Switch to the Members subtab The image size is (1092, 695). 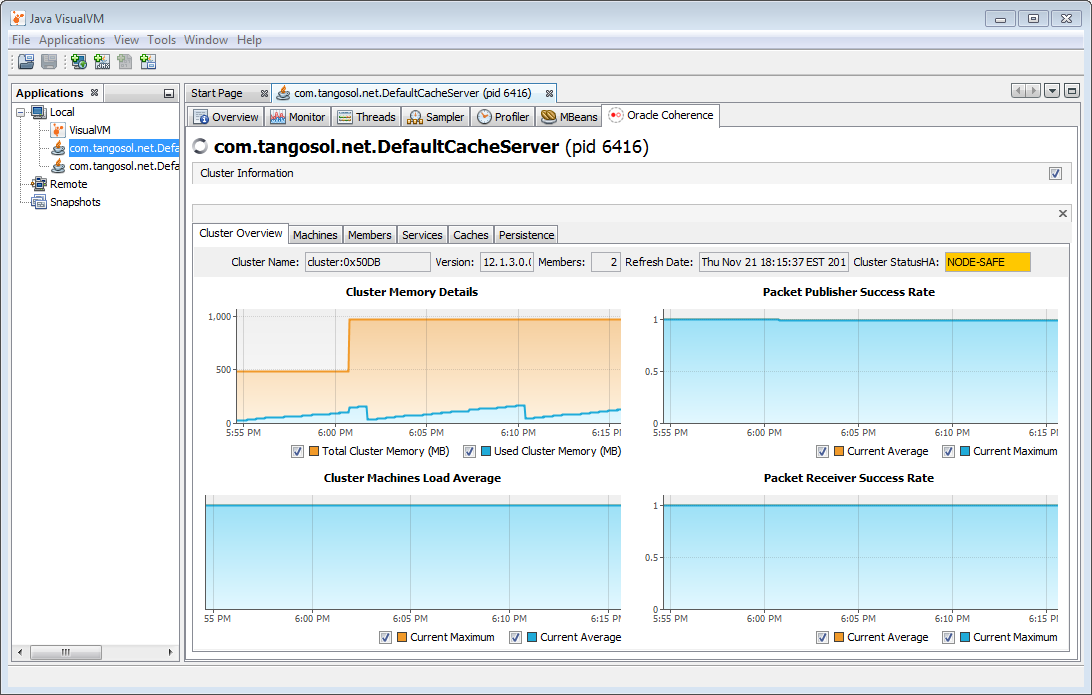[x=370, y=235]
